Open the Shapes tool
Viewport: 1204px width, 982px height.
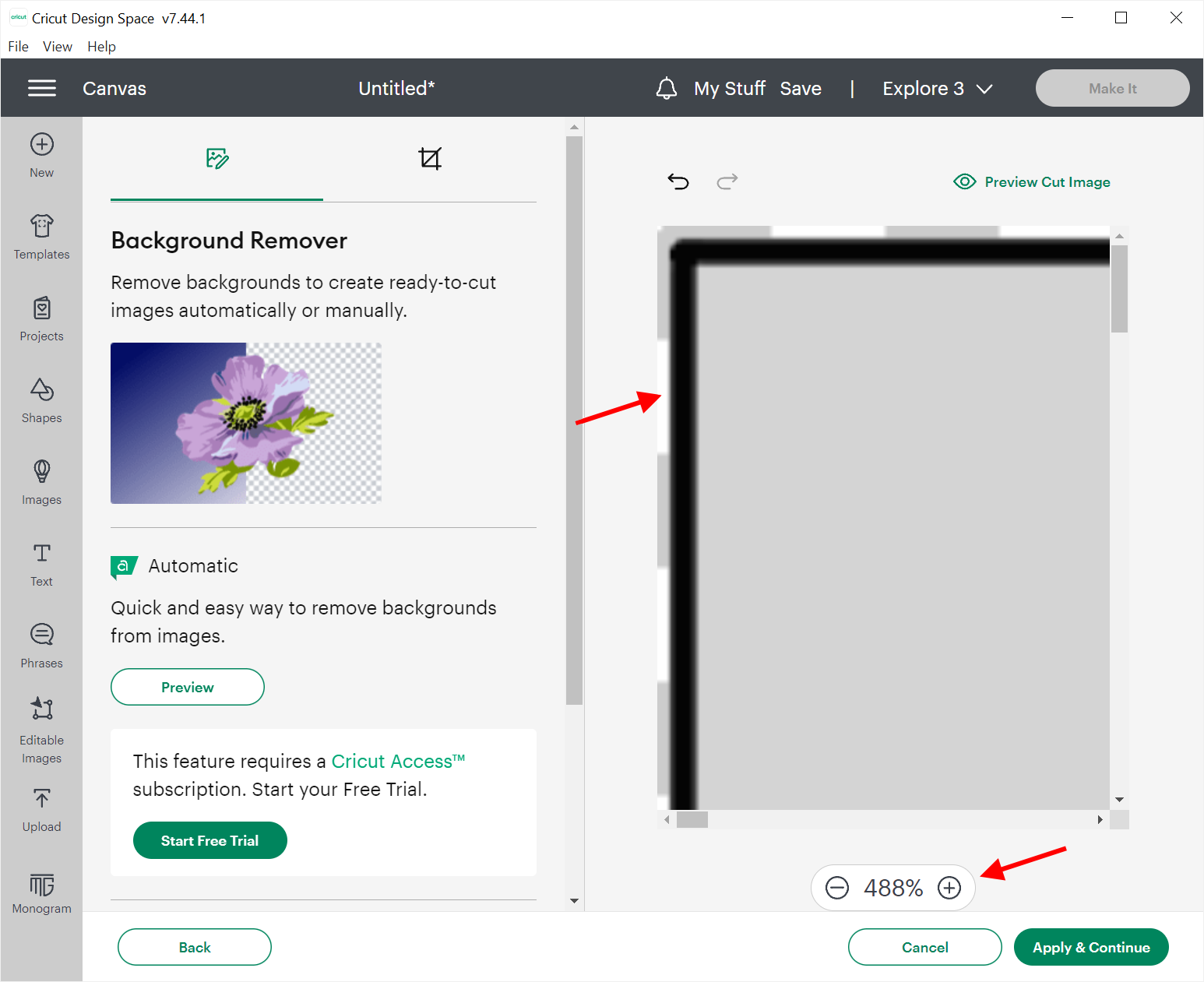coord(42,401)
